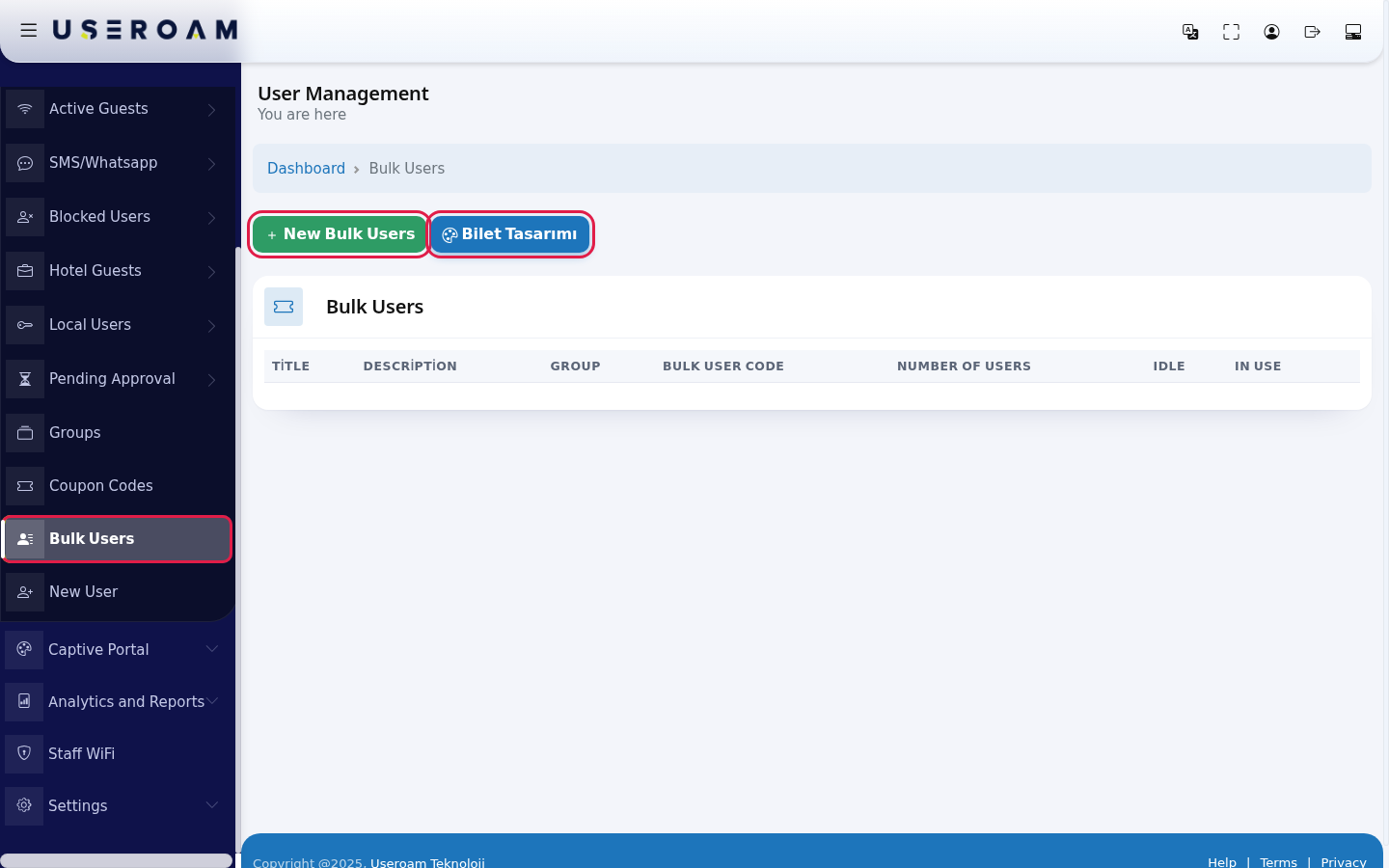Expand Analytics and Reports section
This screenshot has width=1389, height=868.
click(x=116, y=701)
